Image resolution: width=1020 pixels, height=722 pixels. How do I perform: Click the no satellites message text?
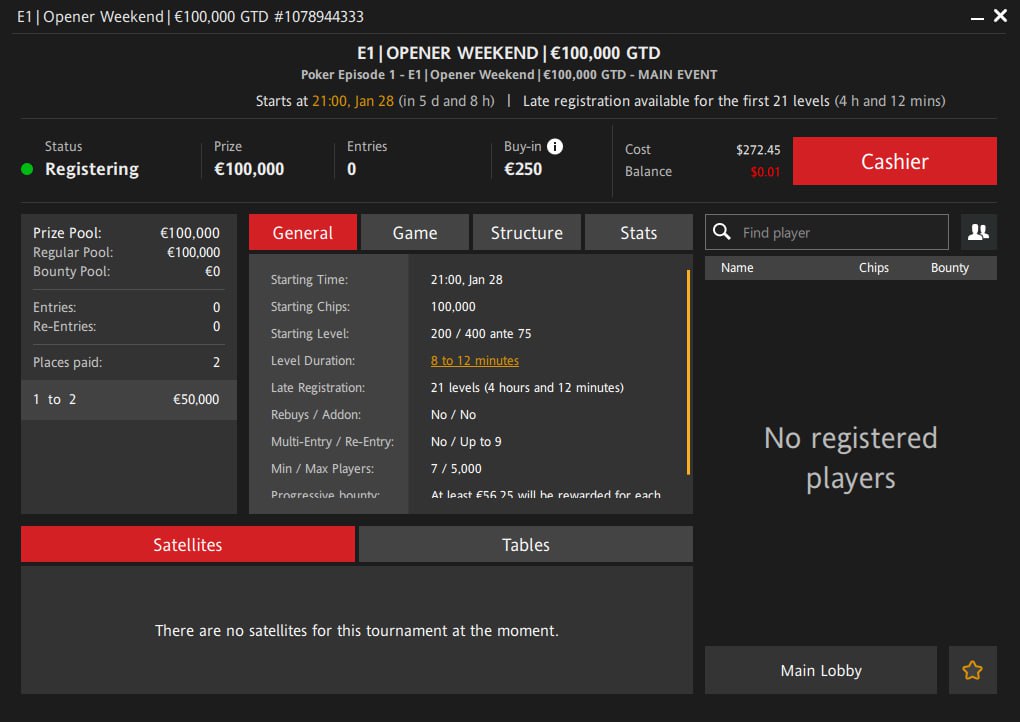tap(356, 630)
